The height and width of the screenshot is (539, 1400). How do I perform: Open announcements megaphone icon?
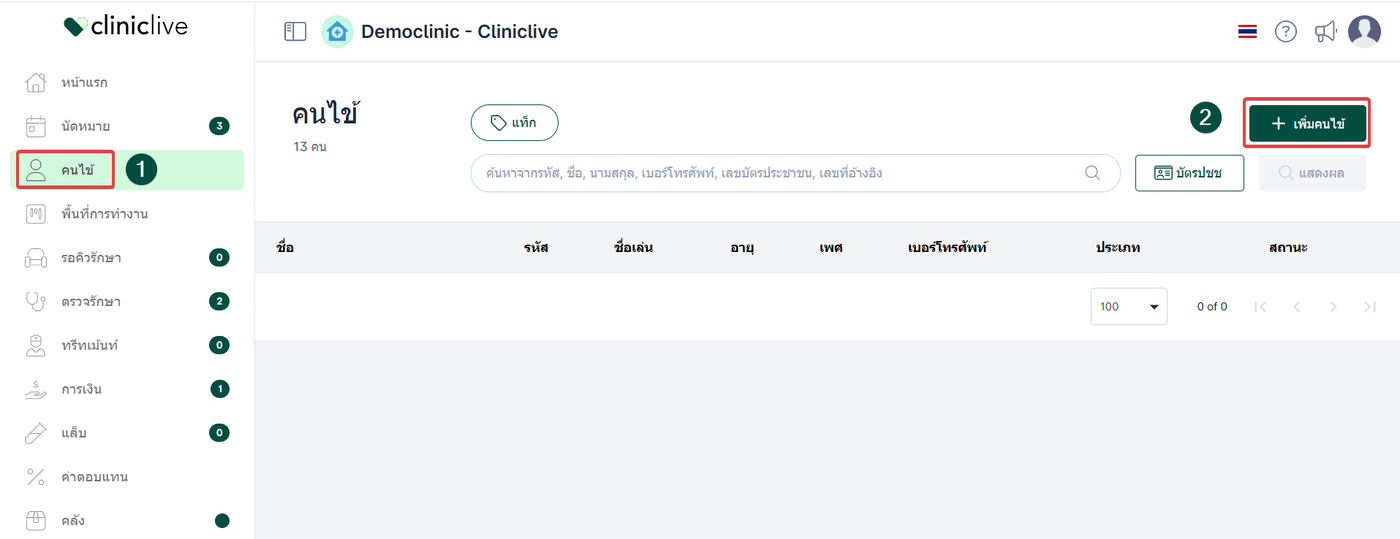[x=1325, y=32]
